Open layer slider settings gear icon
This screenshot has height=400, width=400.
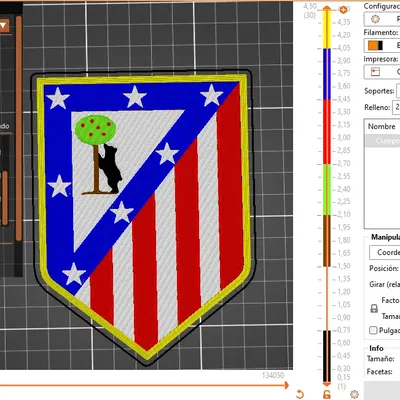click(355, 394)
